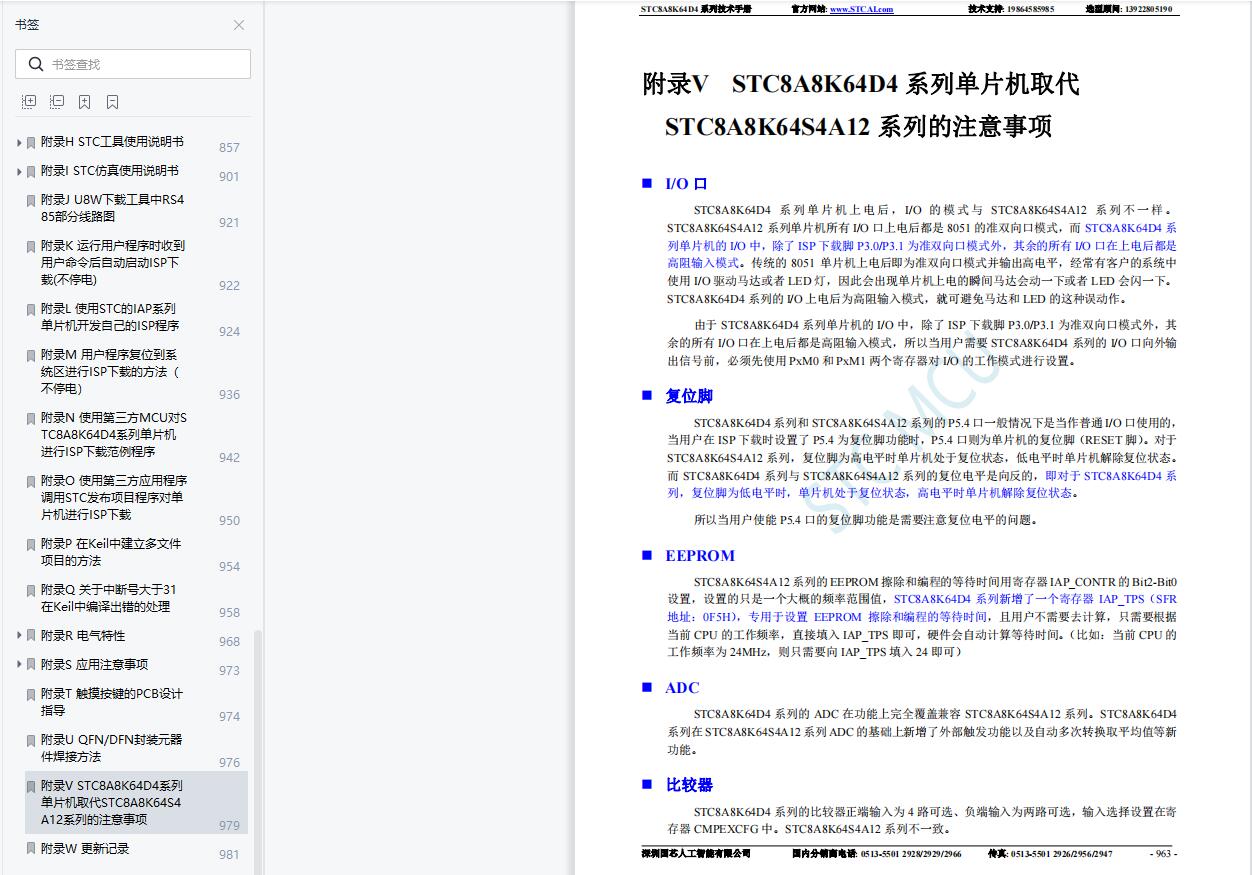Expand the 附录S 应用注意事项 bookmark

click(19, 665)
